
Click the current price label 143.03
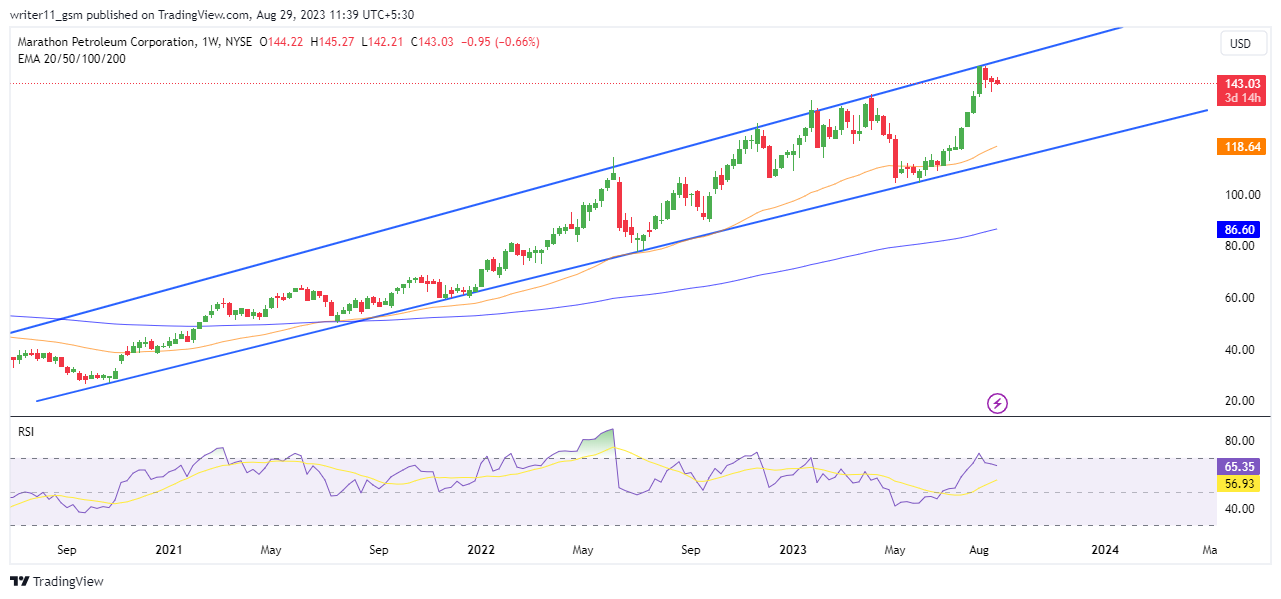pyautogui.click(x=1240, y=84)
